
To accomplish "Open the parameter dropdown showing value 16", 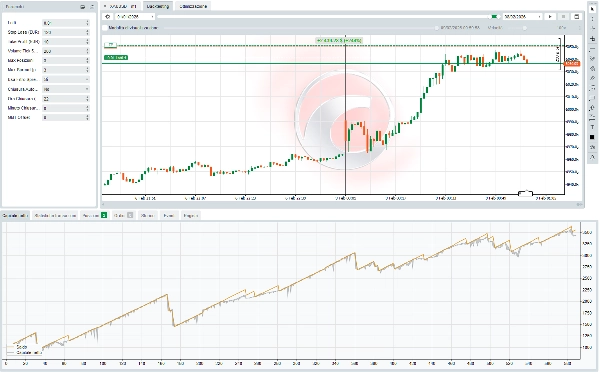I will (65, 80).
